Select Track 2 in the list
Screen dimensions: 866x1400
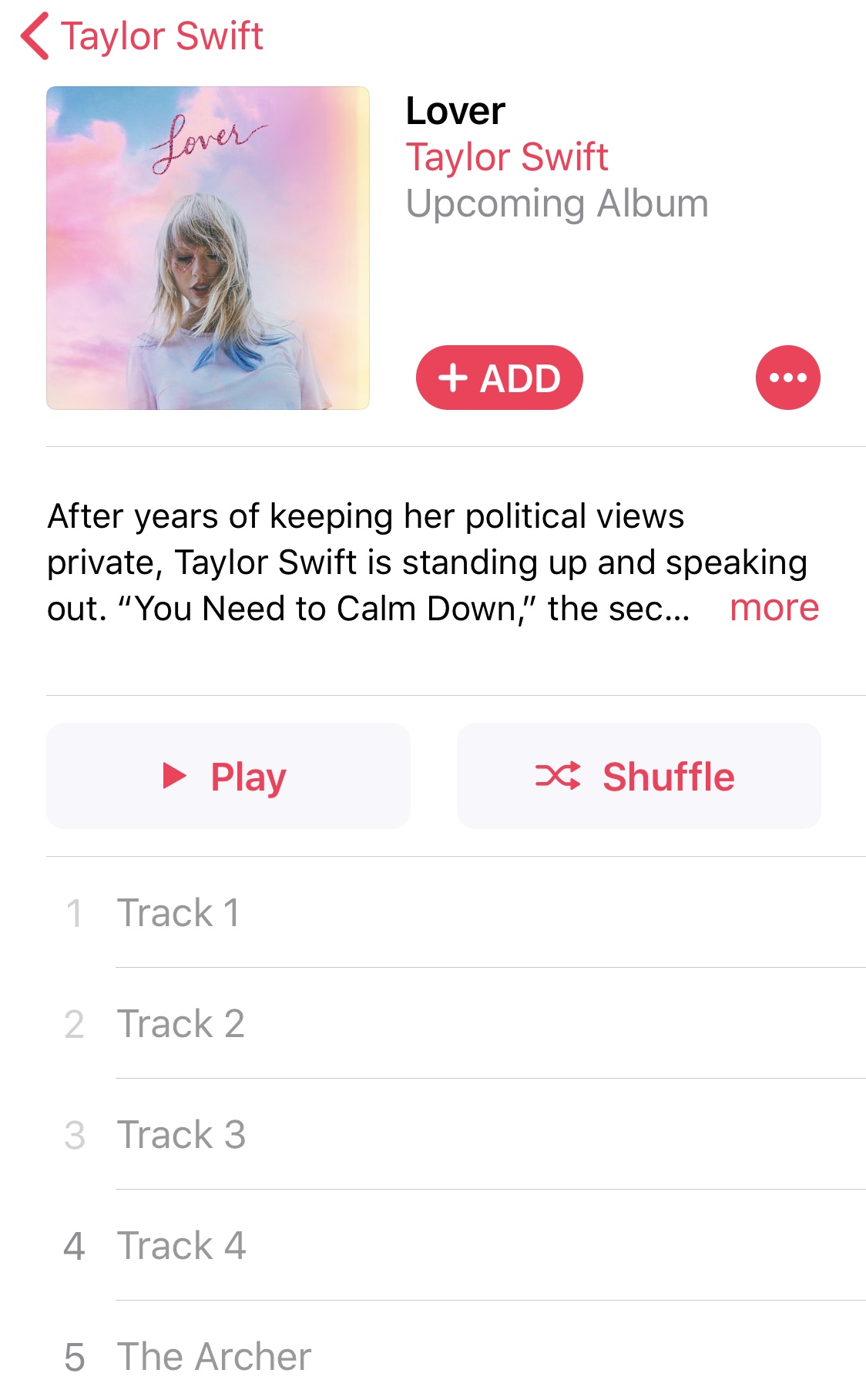tap(456, 1023)
